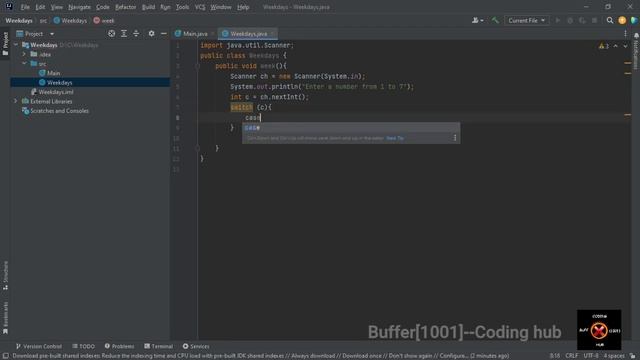
Task: Open Search Everywhere magnifier icon
Action: click(x=610, y=20)
